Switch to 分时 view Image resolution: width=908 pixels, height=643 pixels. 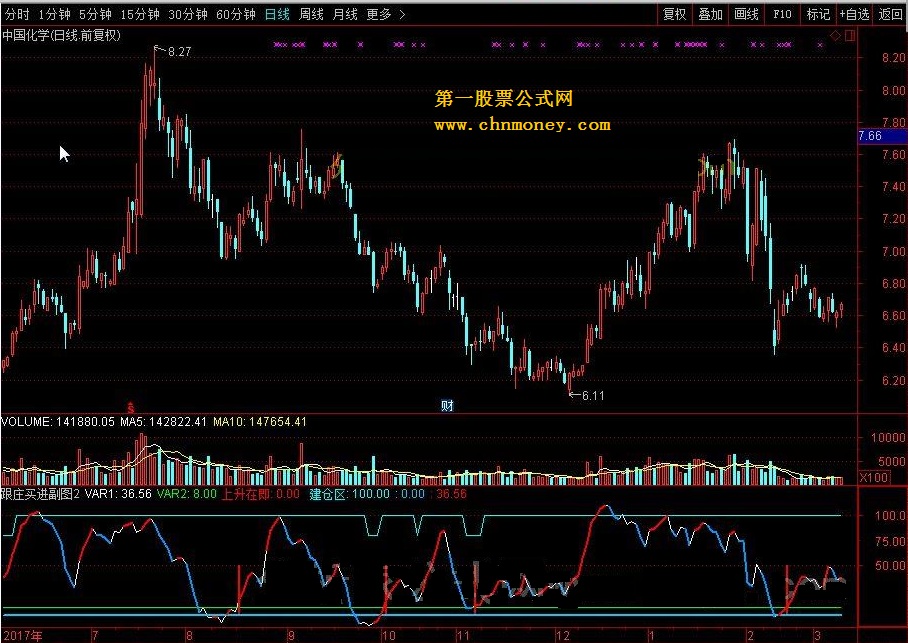pyautogui.click(x=17, y=14)
